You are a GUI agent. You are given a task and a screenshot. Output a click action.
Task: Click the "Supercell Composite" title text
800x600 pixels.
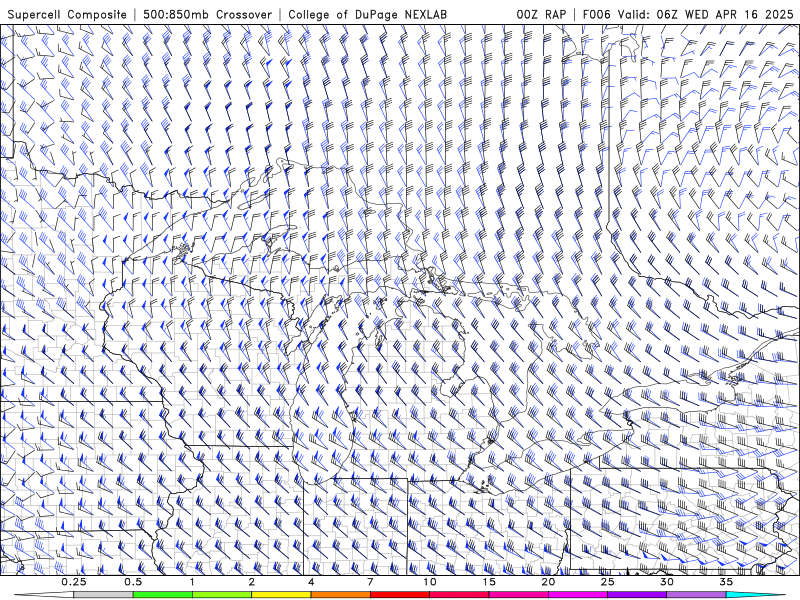pos(67,15)
